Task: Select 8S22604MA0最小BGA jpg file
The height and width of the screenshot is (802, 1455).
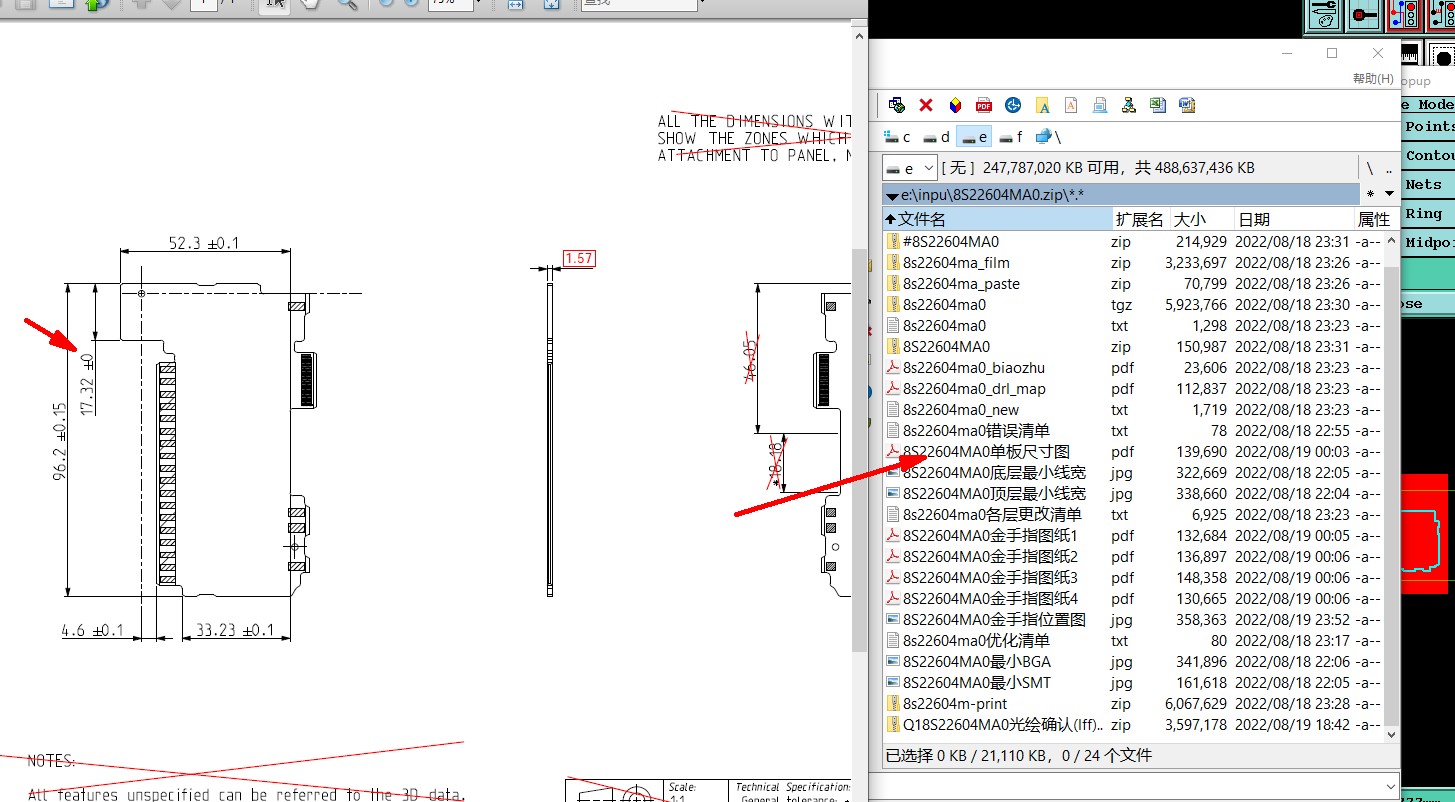Action: point(1134,661)
